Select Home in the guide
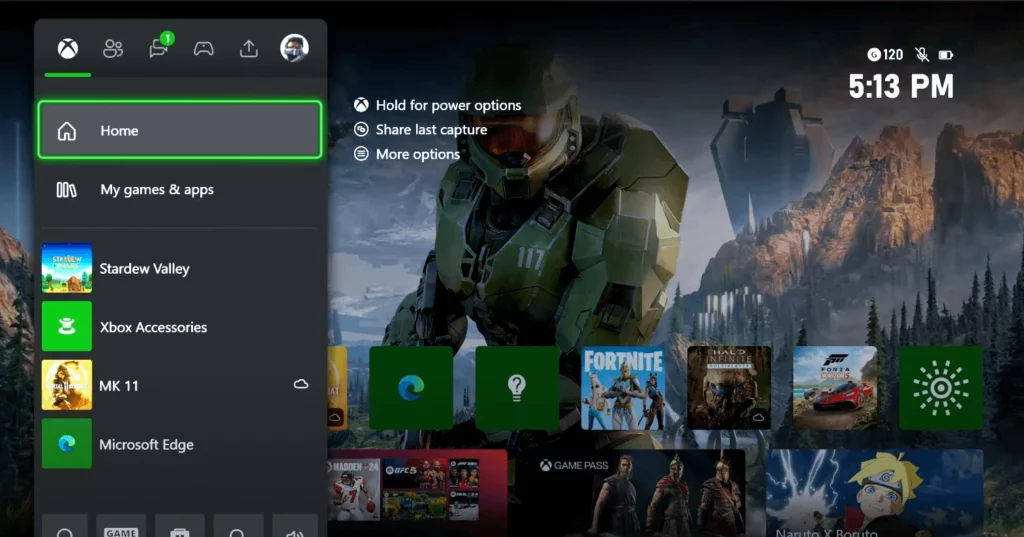The width and height of the screenshot is (1024, 537). click(180, 129)
